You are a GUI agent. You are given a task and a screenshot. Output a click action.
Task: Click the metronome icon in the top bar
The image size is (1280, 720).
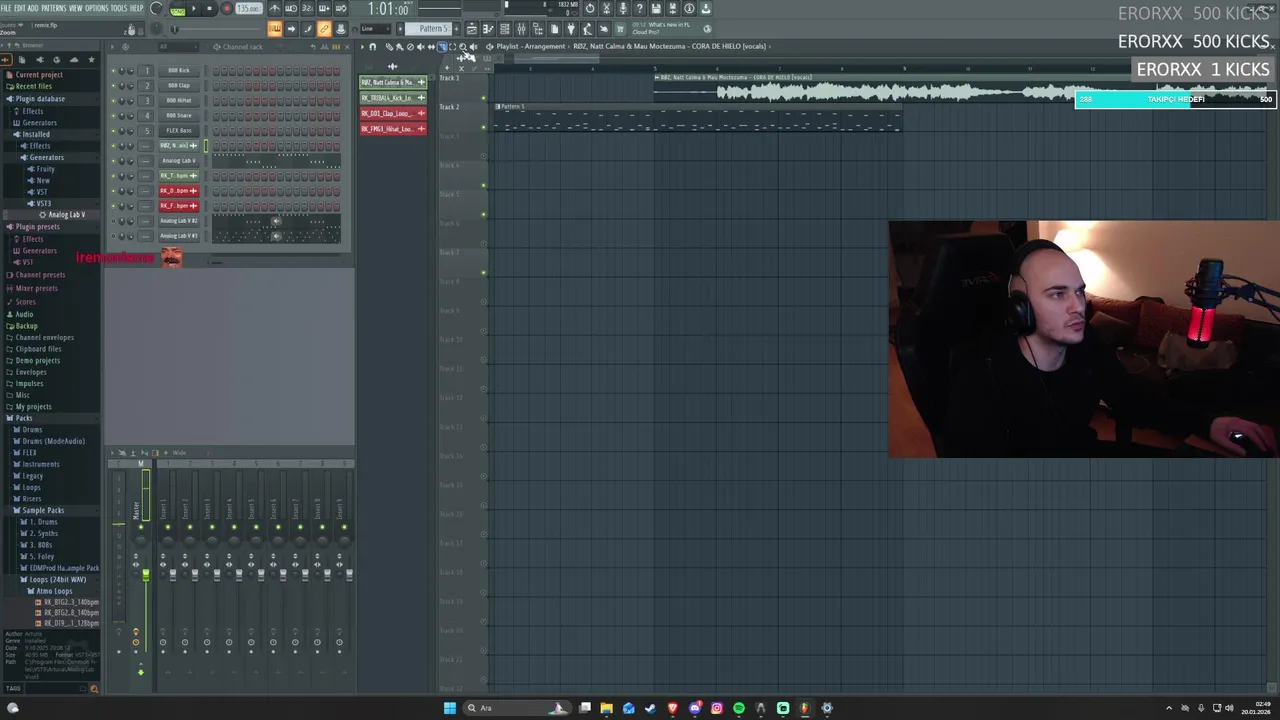click(x=275, y=8)
